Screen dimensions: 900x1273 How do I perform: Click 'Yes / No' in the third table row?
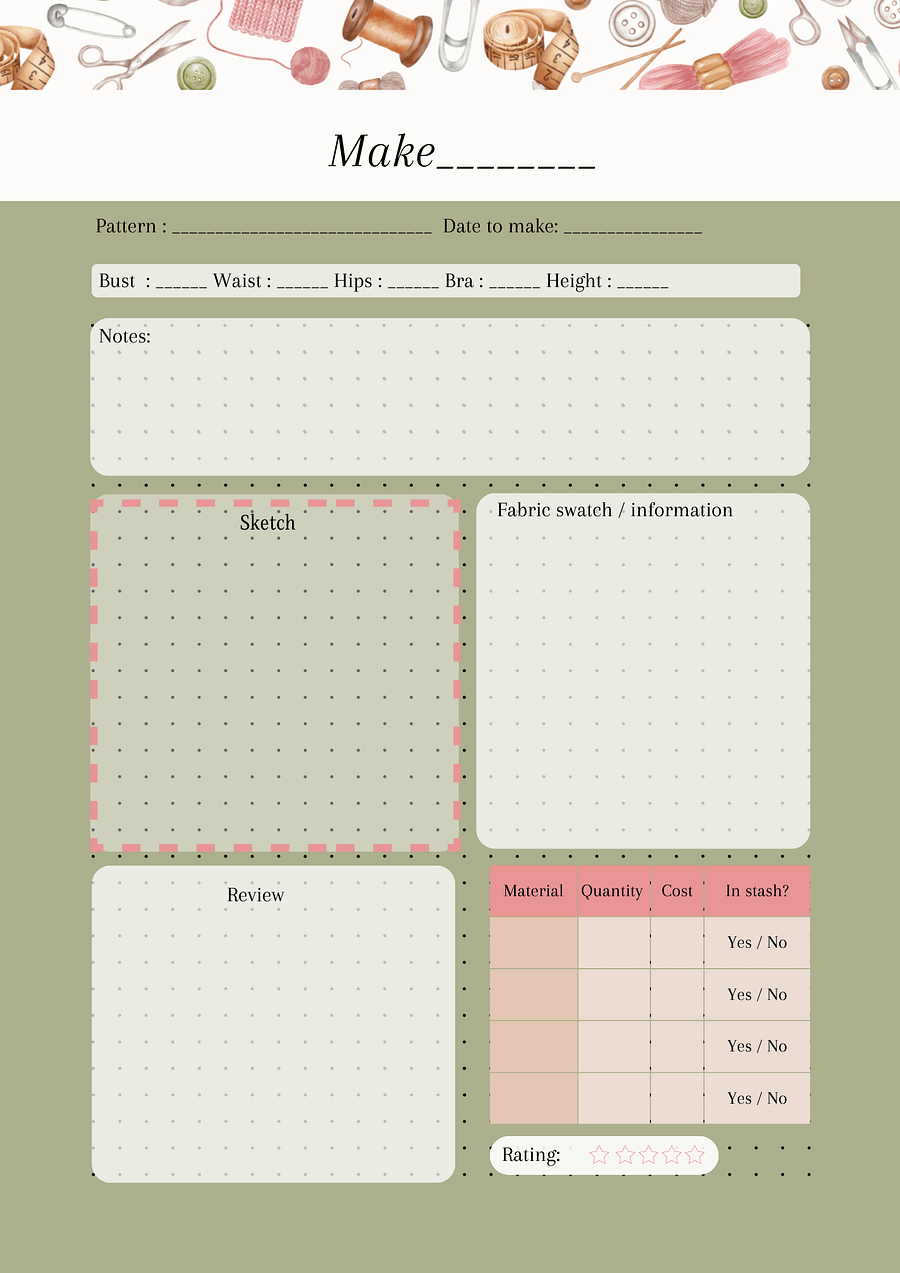pyautogui.click(x=757, y=1046)
